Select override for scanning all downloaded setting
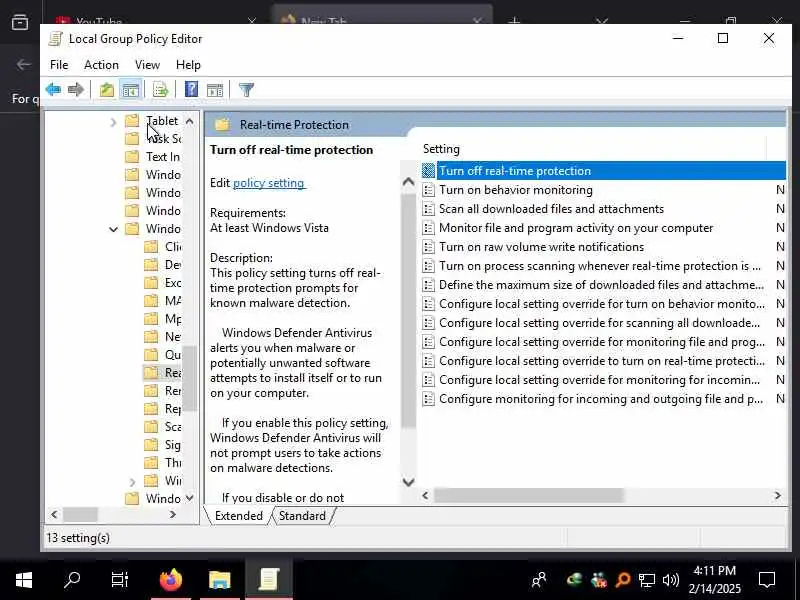Image resolution: width=800 pixels, height=600 pixels. pyautogui.click(x=604, y=323)
